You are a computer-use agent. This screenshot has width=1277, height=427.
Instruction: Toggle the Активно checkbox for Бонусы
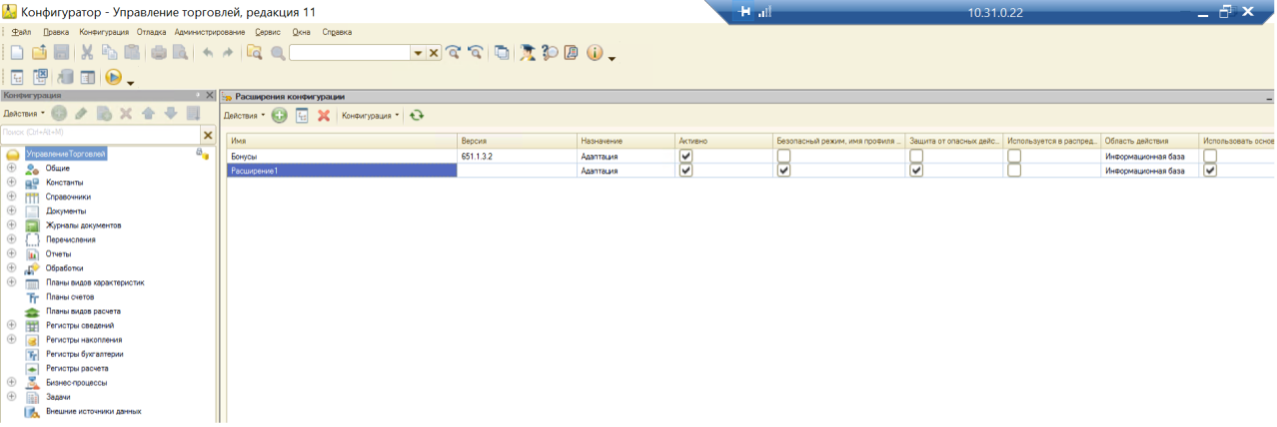[685, 157]
